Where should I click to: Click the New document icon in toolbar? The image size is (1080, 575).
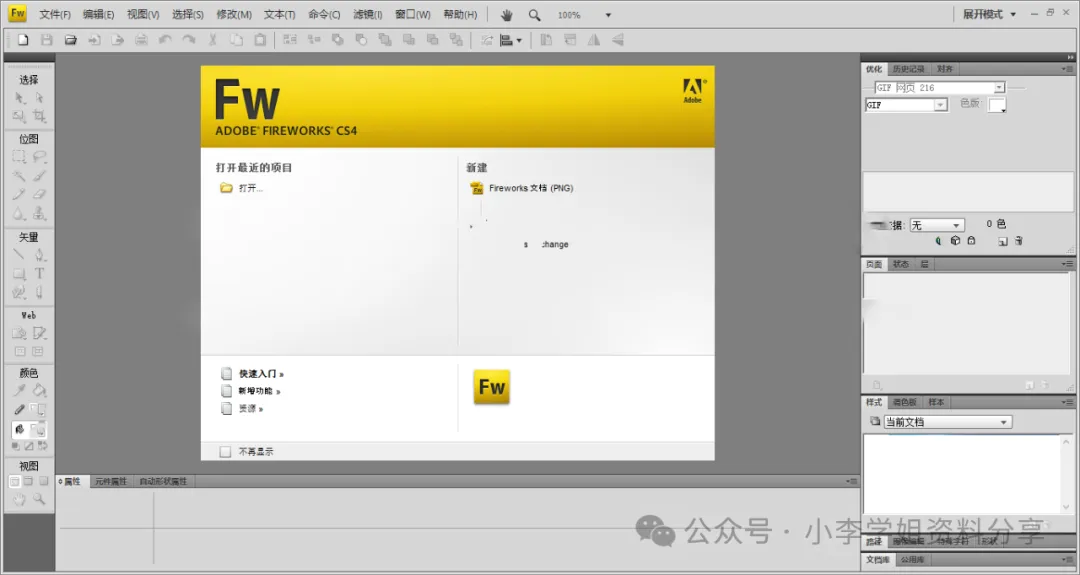point(23,40)
